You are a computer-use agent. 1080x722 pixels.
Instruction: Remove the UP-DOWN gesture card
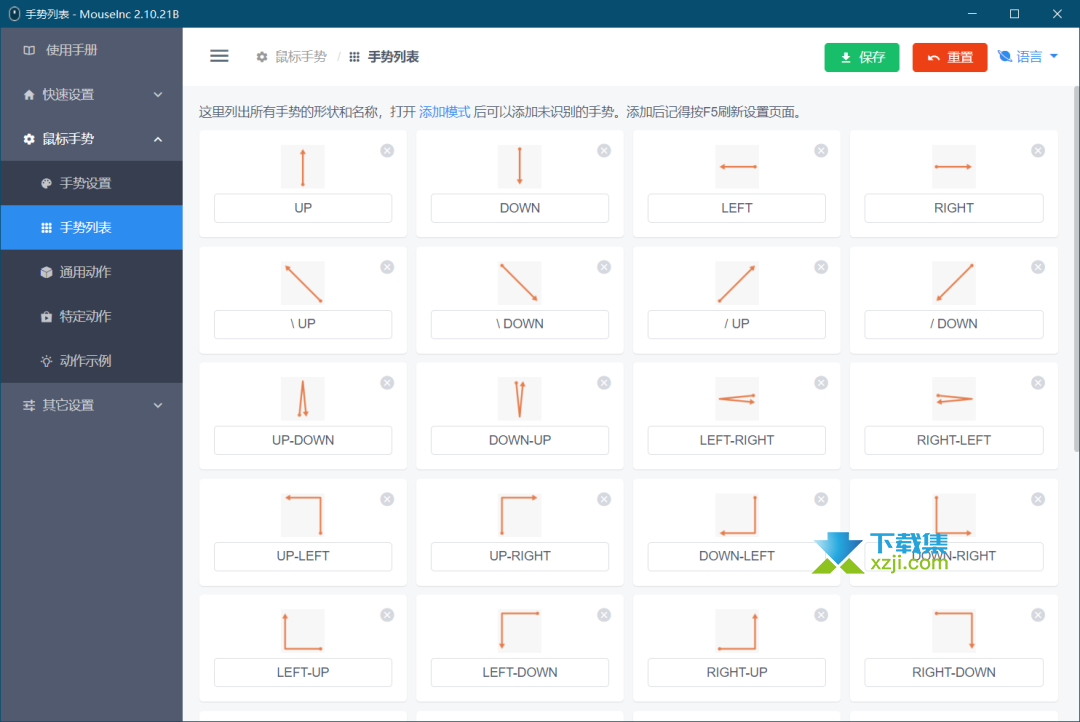387,383
